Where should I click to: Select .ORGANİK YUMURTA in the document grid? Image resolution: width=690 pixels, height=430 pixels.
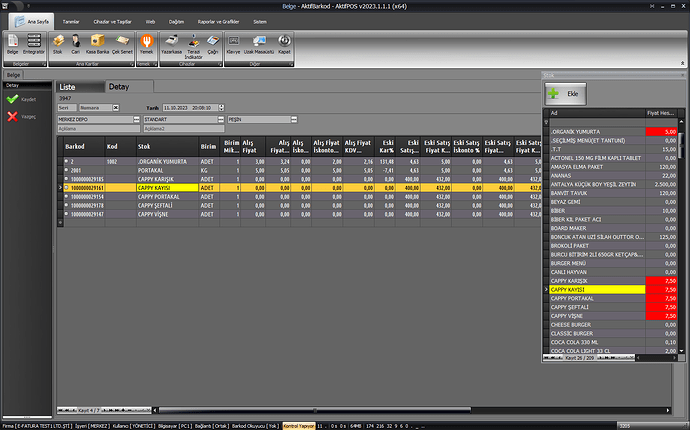(x=167, y=162)
